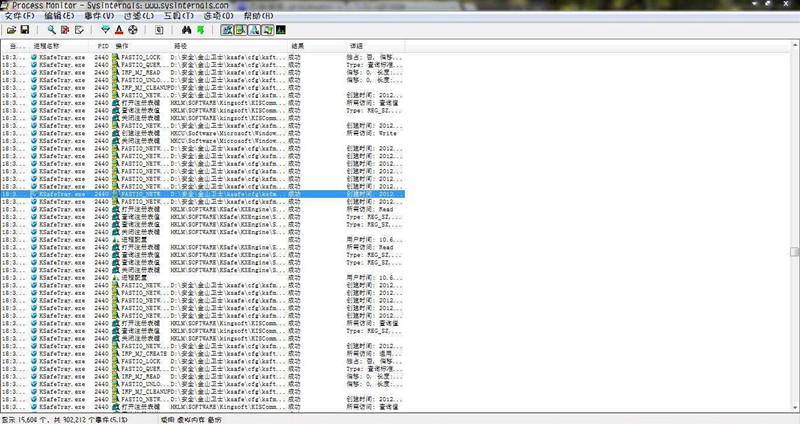This screenshot has height=424, width=800.
Task: Open the 过滤(L) menu
Action: pos(139,16)
